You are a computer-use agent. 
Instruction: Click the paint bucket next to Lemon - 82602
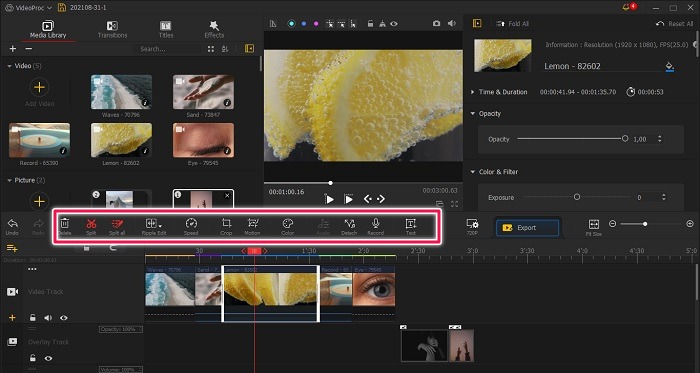point(669,66)
